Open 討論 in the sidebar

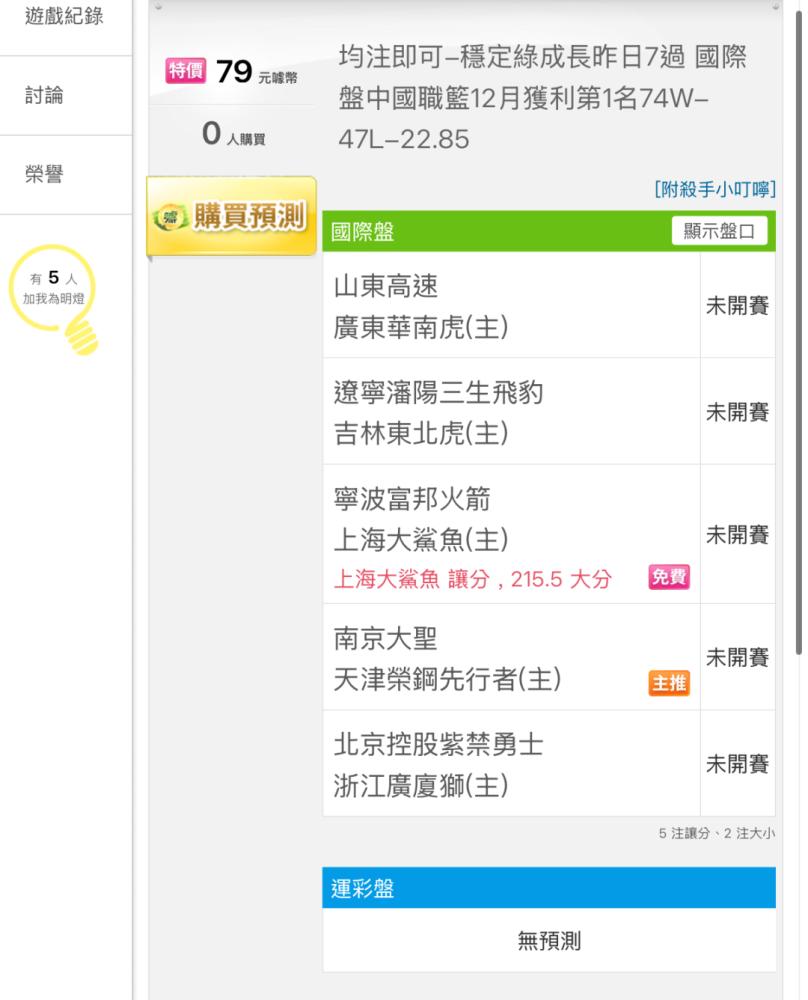point(46,96)
